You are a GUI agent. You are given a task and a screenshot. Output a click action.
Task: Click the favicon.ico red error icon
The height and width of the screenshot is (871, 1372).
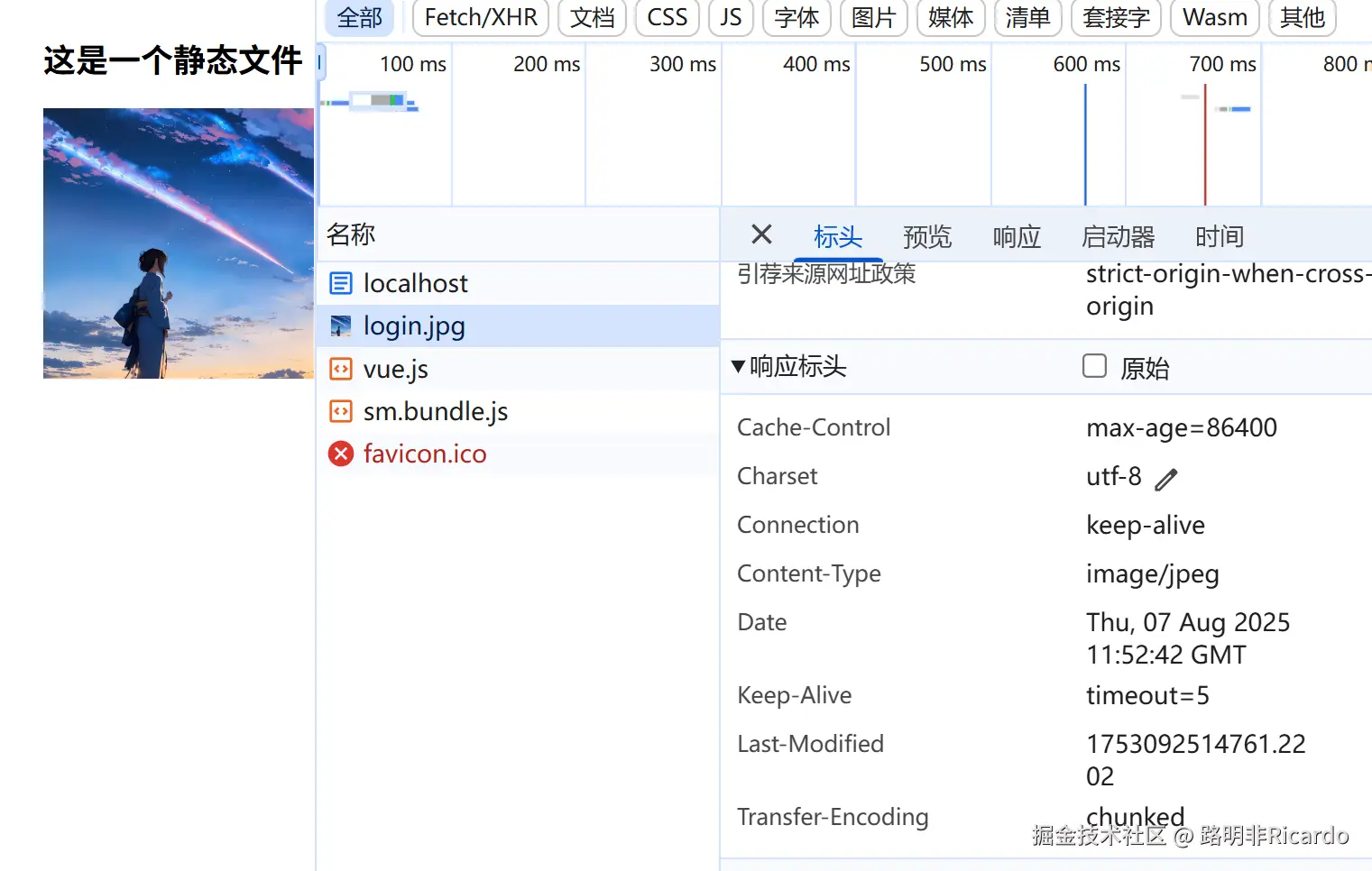tap(341, 454)
